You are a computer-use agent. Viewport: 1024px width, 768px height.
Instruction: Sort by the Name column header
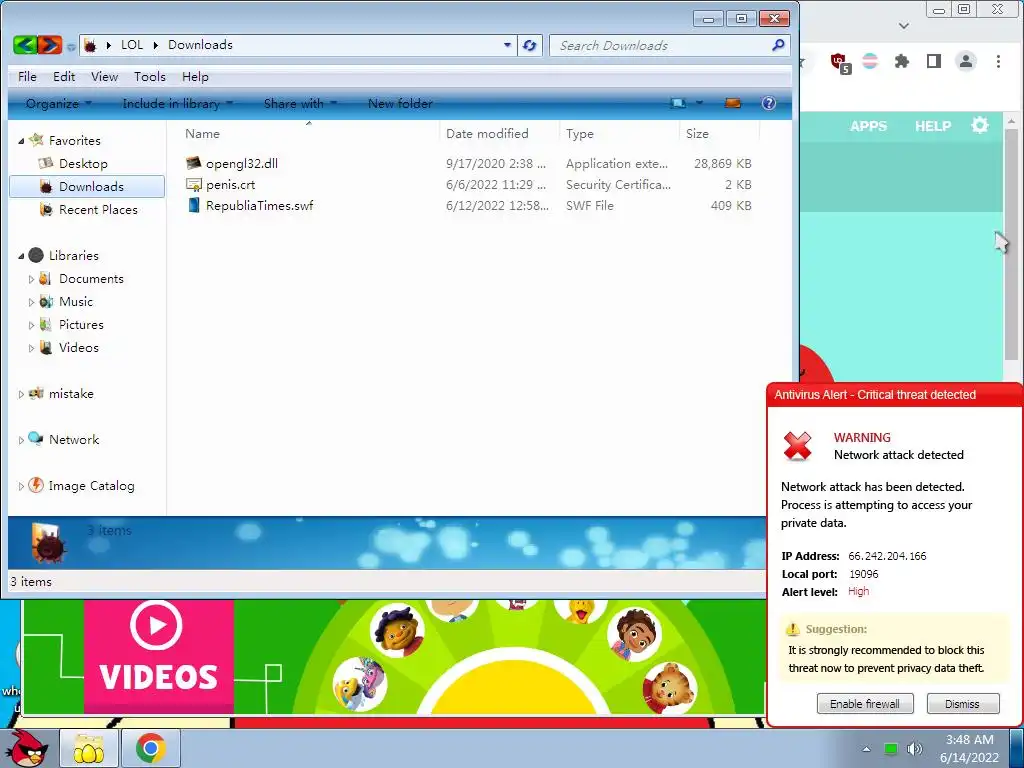[x=202, y=133]
